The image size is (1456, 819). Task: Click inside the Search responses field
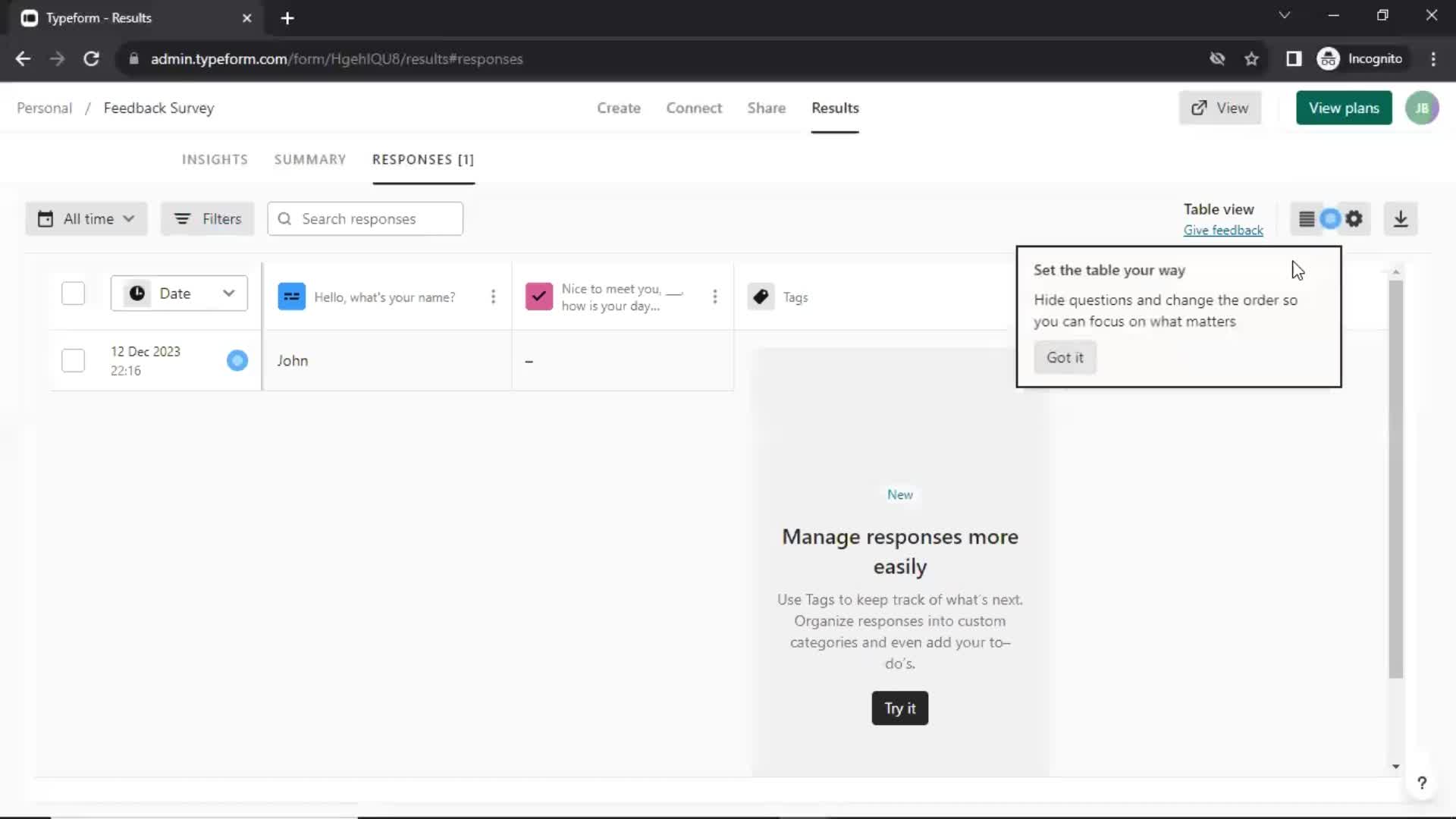(365, 219)
